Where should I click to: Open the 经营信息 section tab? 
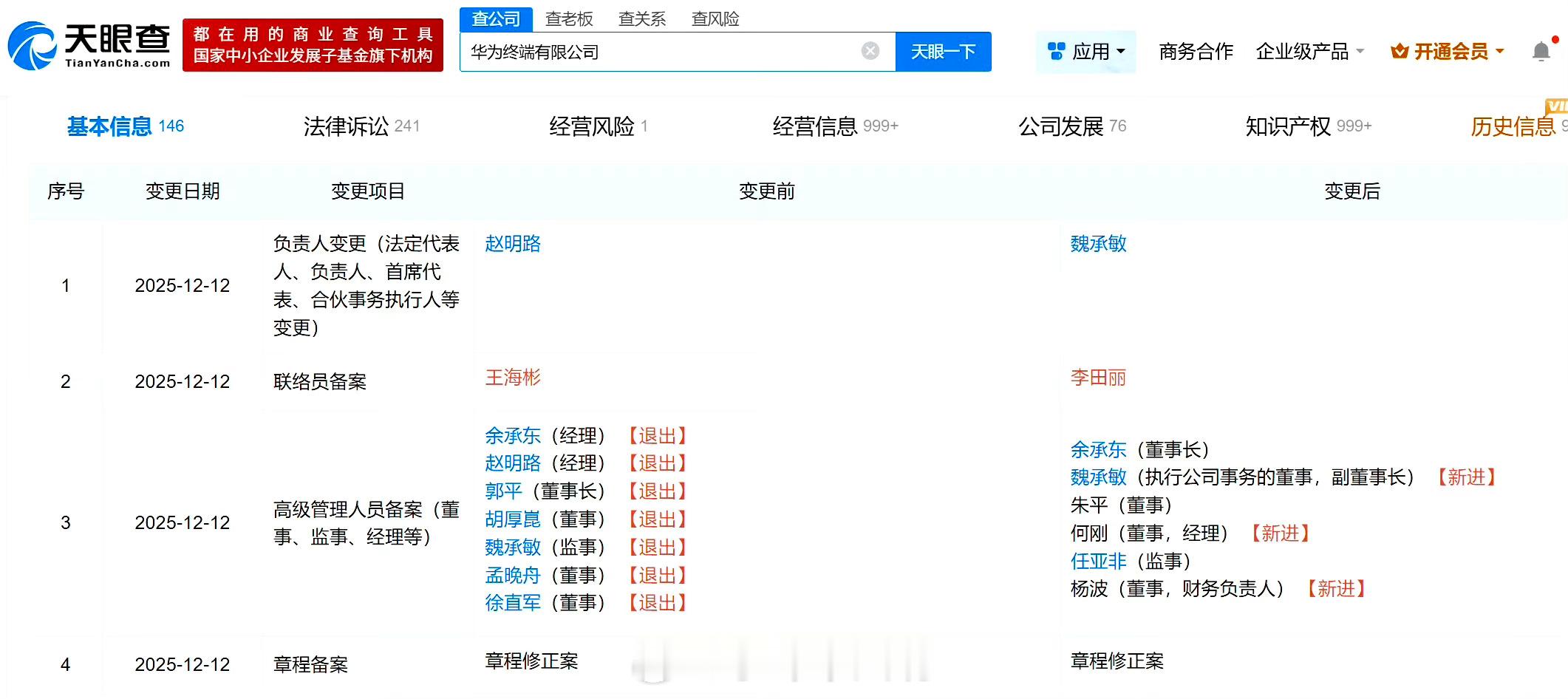coord(835,126)
